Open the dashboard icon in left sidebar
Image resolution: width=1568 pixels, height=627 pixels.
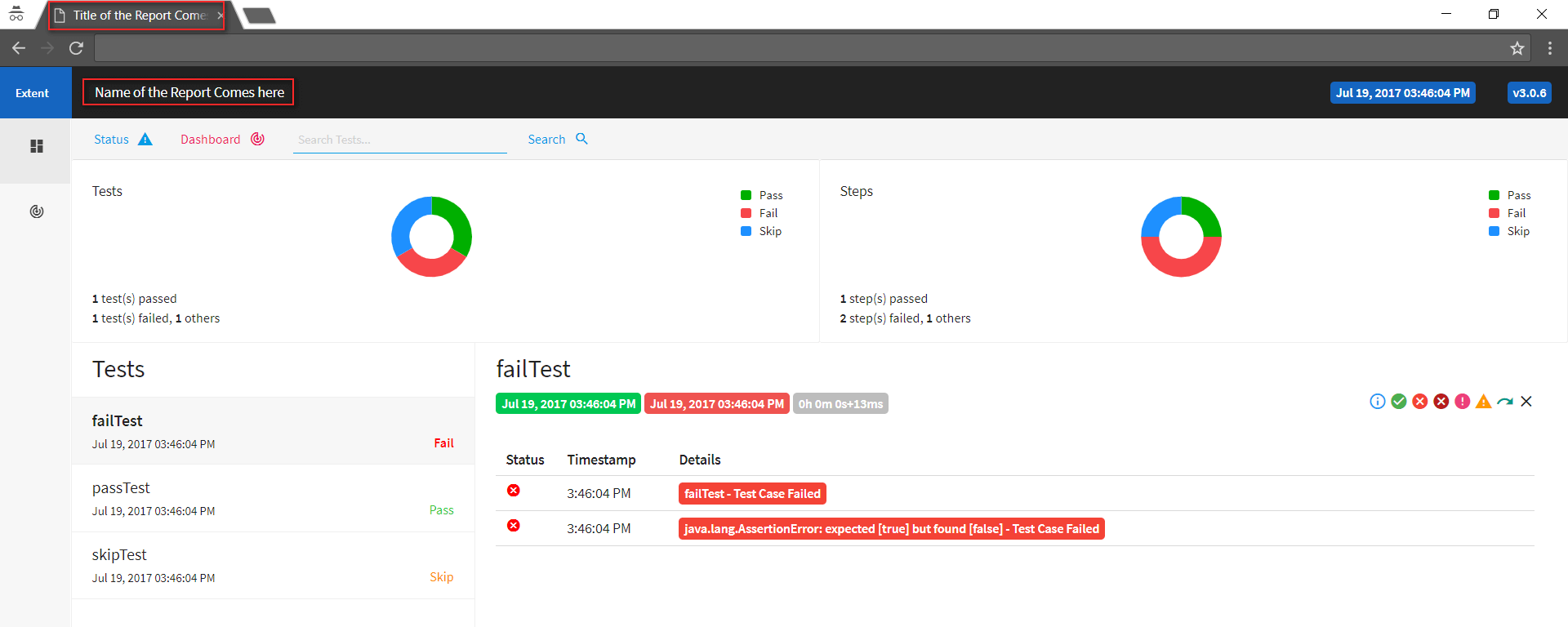coord(36,211)
